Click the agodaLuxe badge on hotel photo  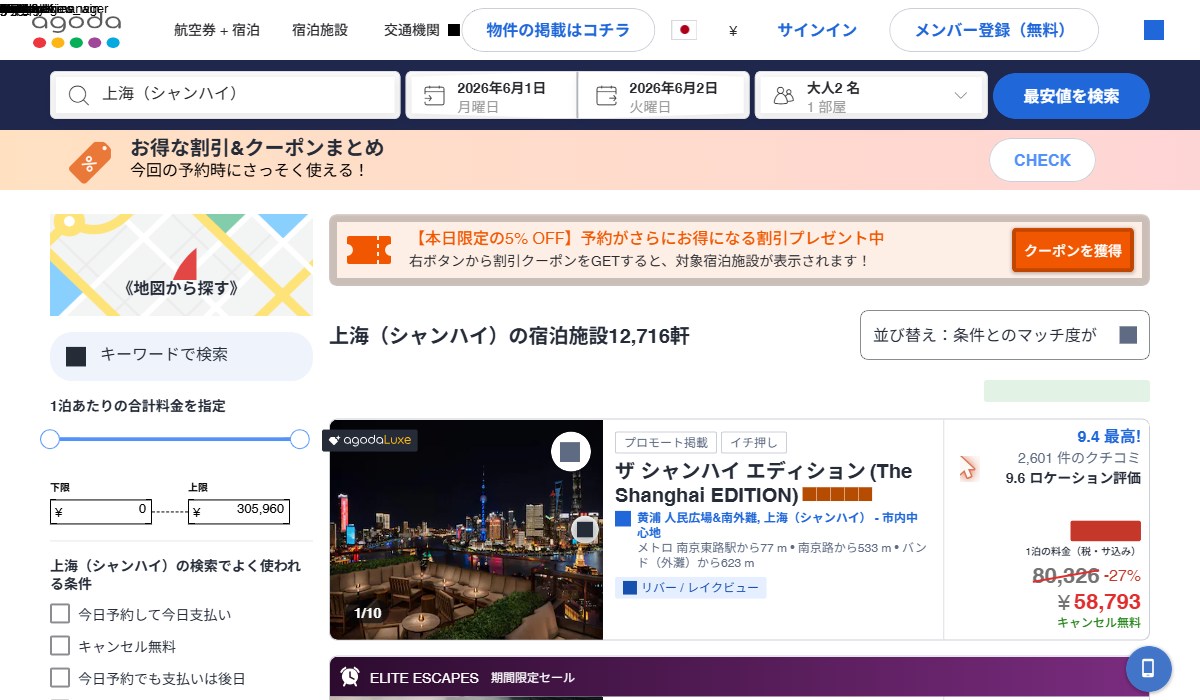pyautogui.click(x=370, y=440)
